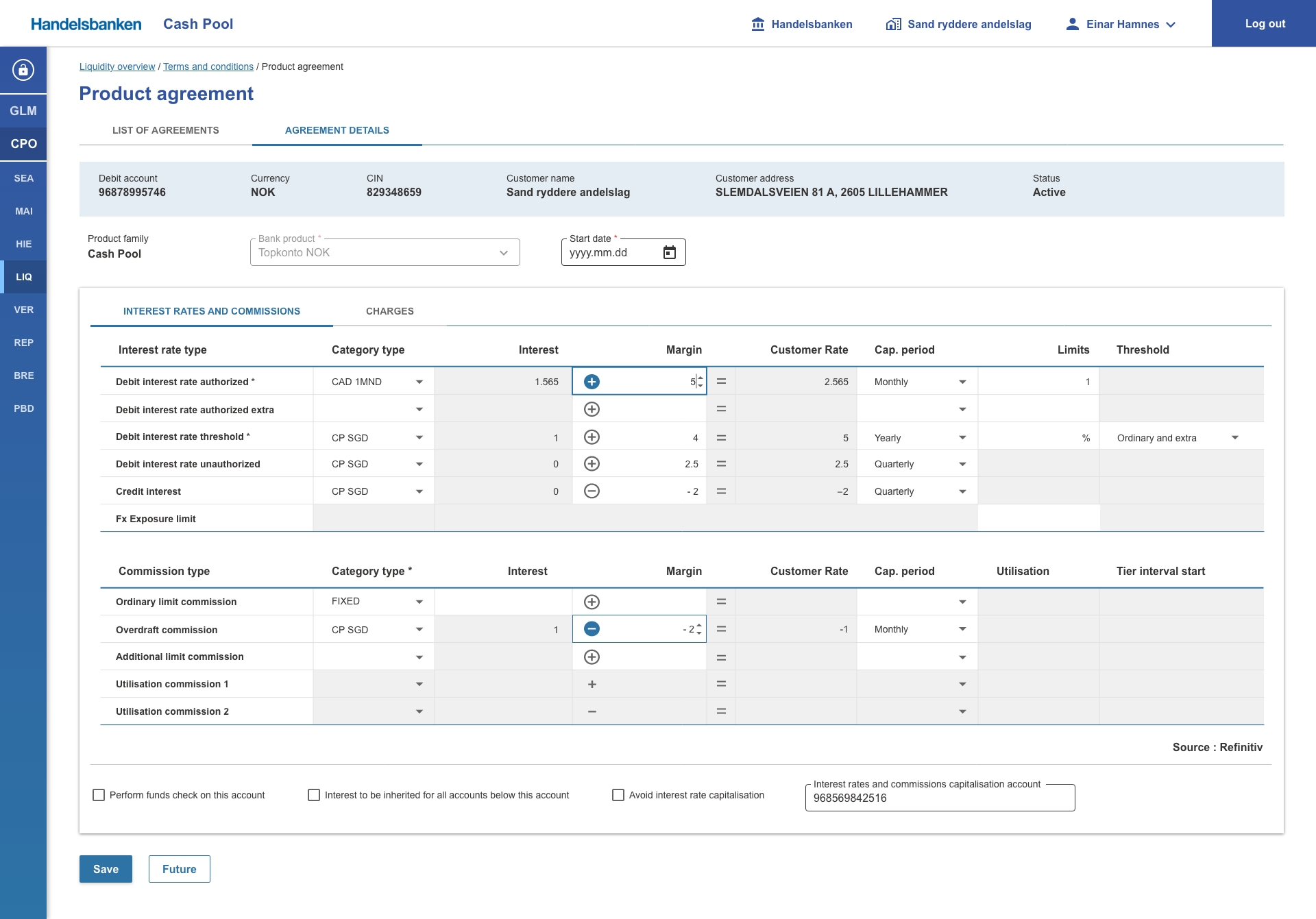Click the minus icon for overdraft commission margin
Screen dimensions: 1316x919
pos(591,629)
